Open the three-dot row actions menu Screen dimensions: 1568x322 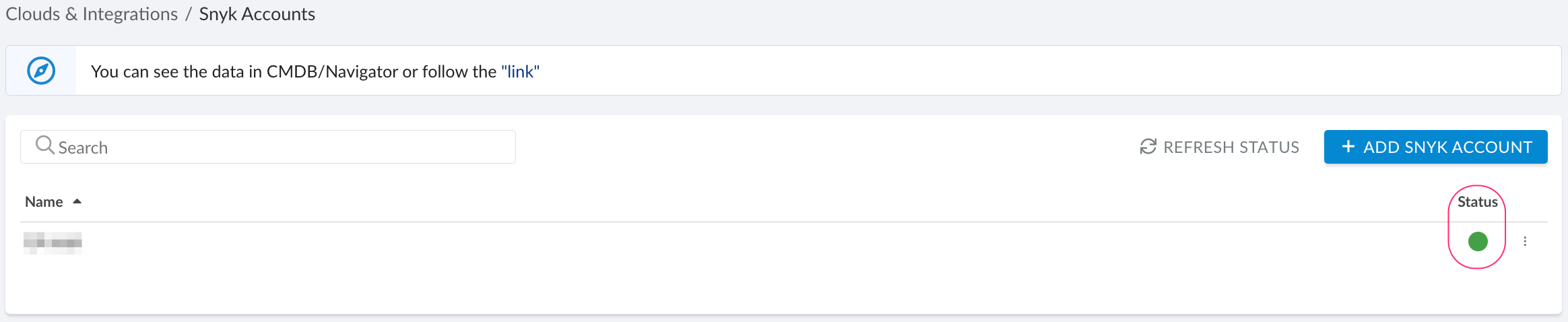point(1525,241)
